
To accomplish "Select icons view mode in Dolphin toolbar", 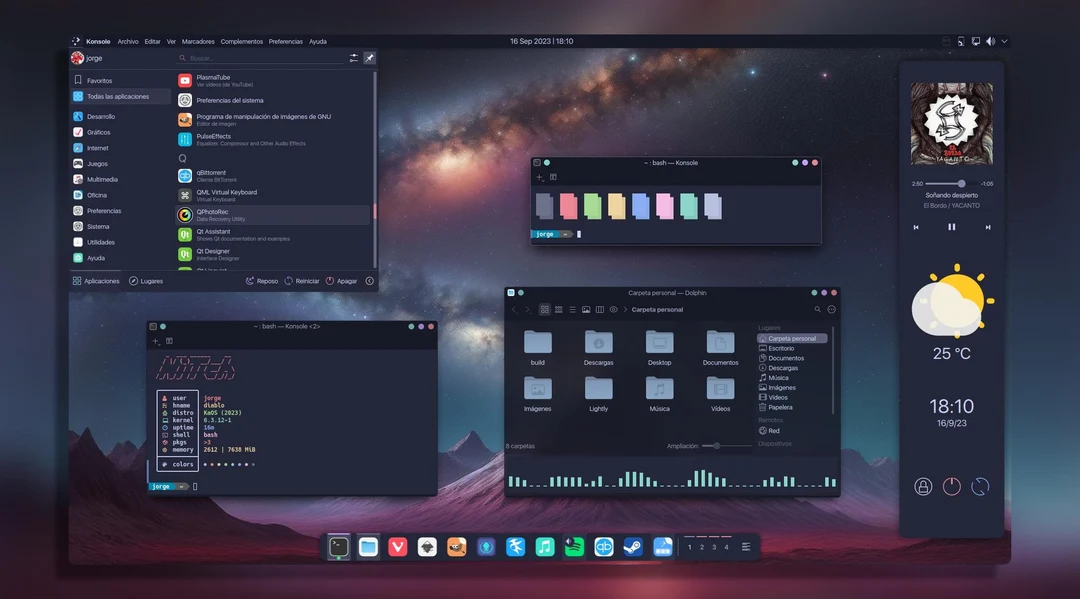I will [x=544, y=309].
